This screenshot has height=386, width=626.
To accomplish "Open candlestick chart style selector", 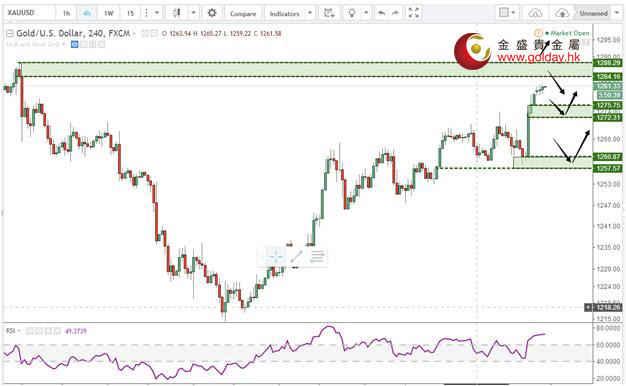I will coord(176,13).
